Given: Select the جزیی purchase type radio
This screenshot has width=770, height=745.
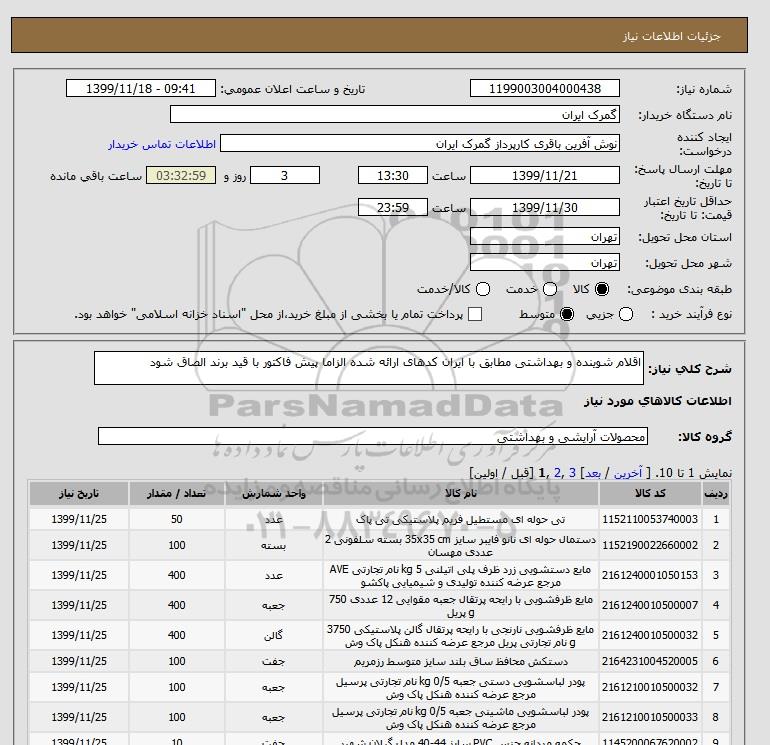Looking at the screenshot, I should [x=626, y=314].
